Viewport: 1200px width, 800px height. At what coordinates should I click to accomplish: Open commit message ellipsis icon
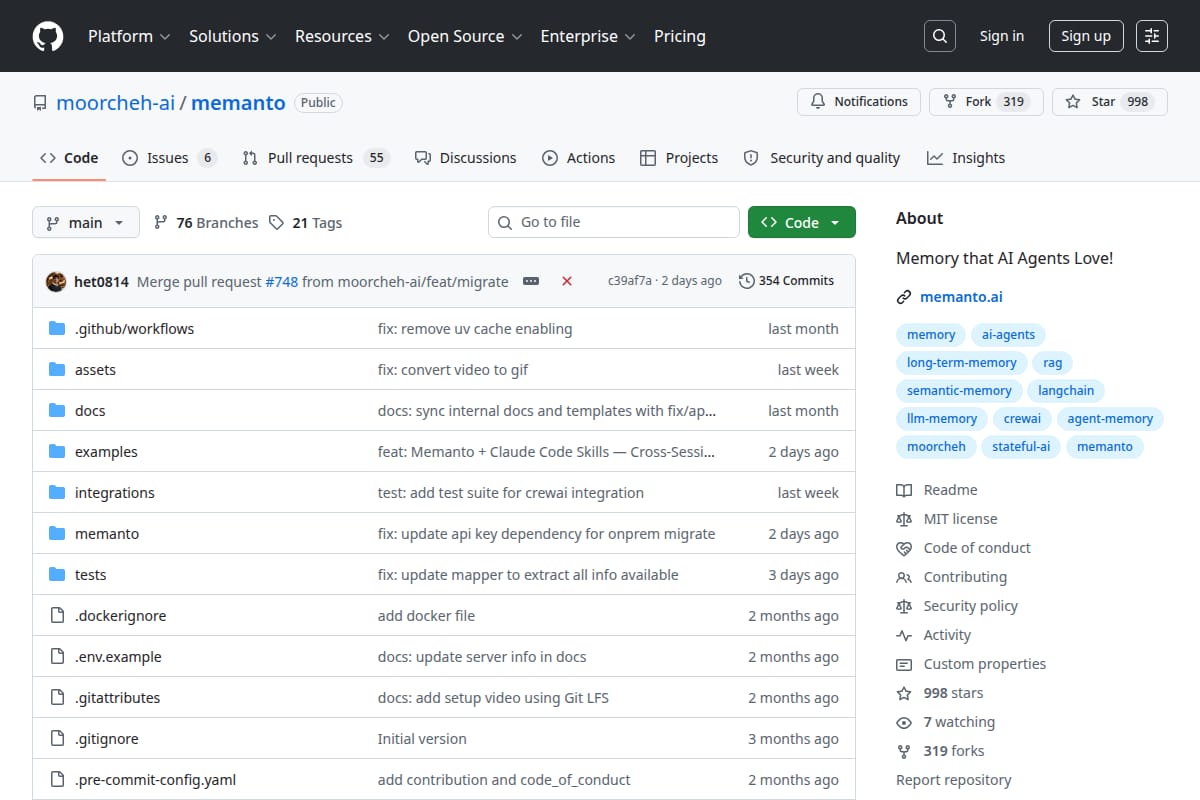point(531,281)
